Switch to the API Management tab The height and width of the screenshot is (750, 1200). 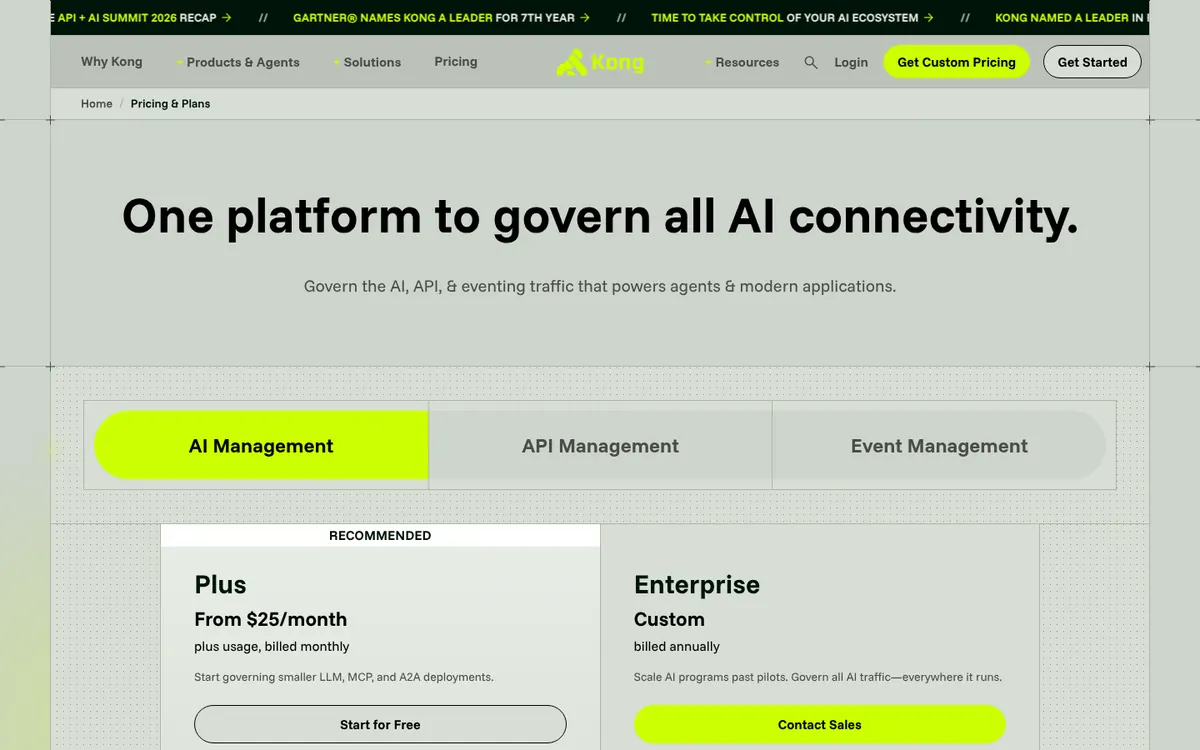(x=600, y=446)
